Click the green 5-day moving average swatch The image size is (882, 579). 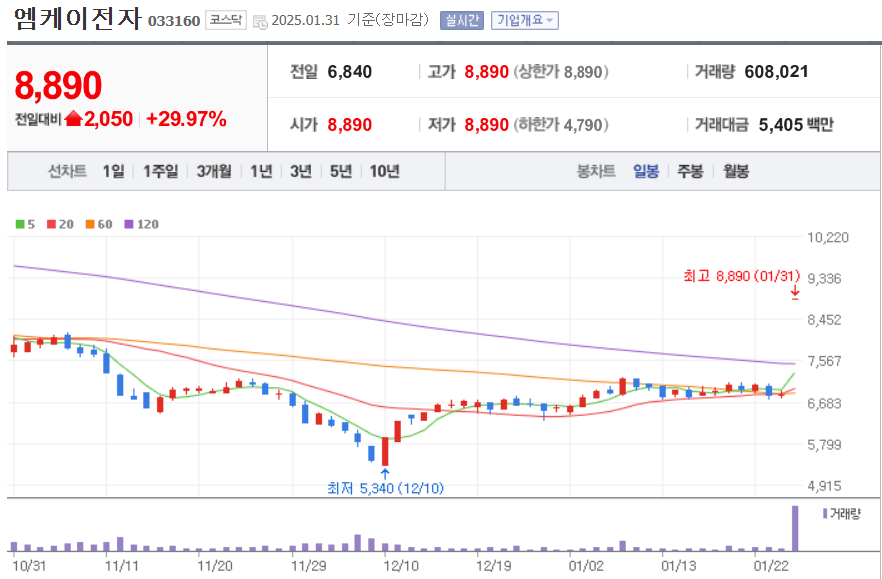pyautogui.click(x=20, y=224)
